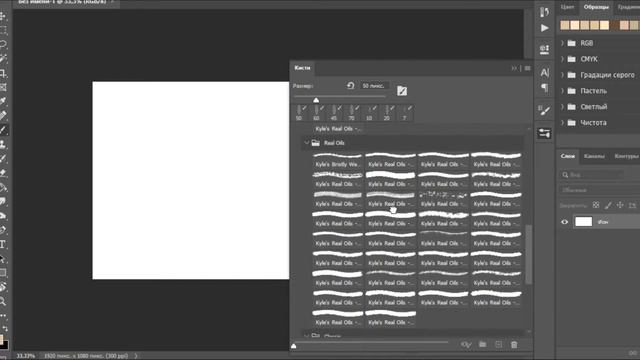Collapse Brushes panel with double arrows

pos(514,68)
